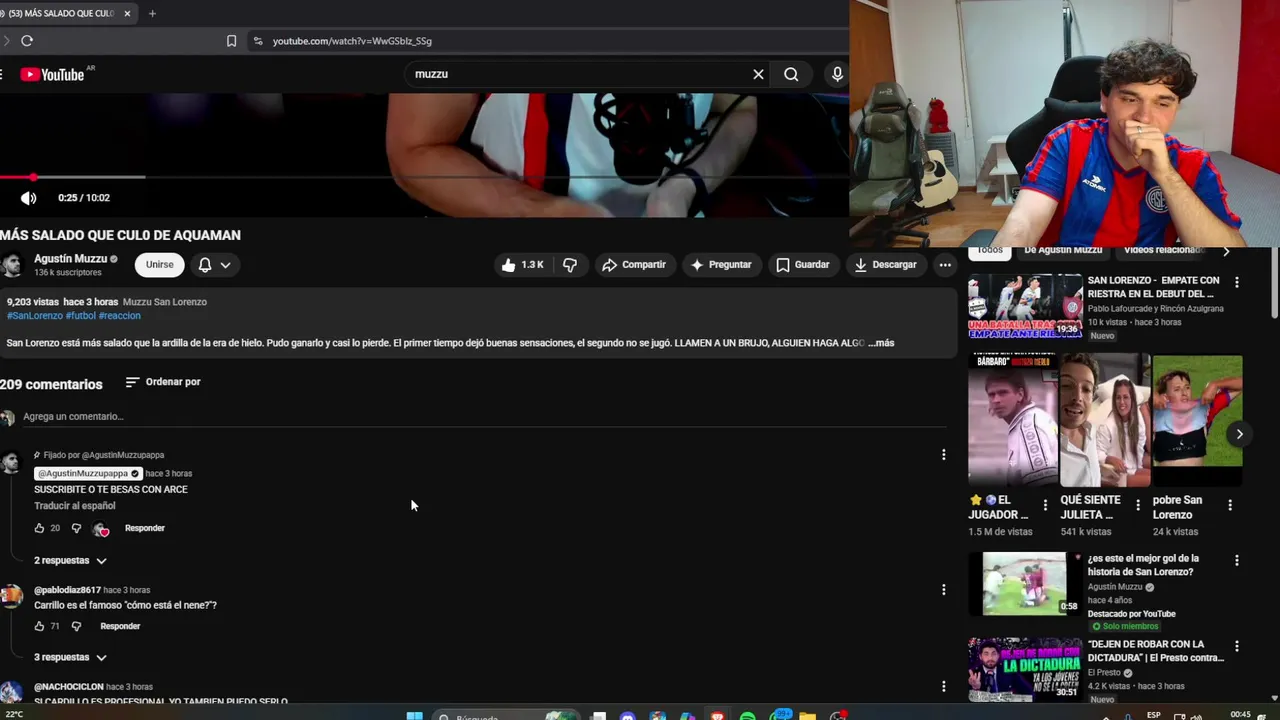This screenshot has height=720, width=1280.
Task: Expand the description with ...más
Action: click(881, 343)
